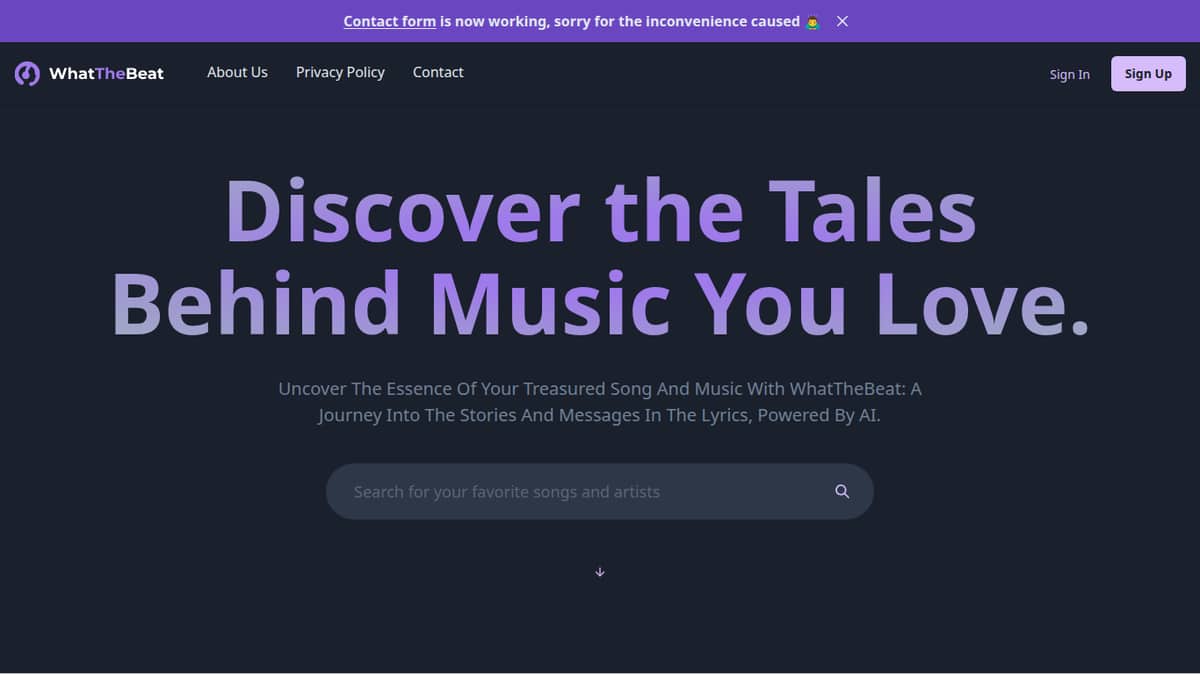Focus the song and artist search field

point(600,491)
